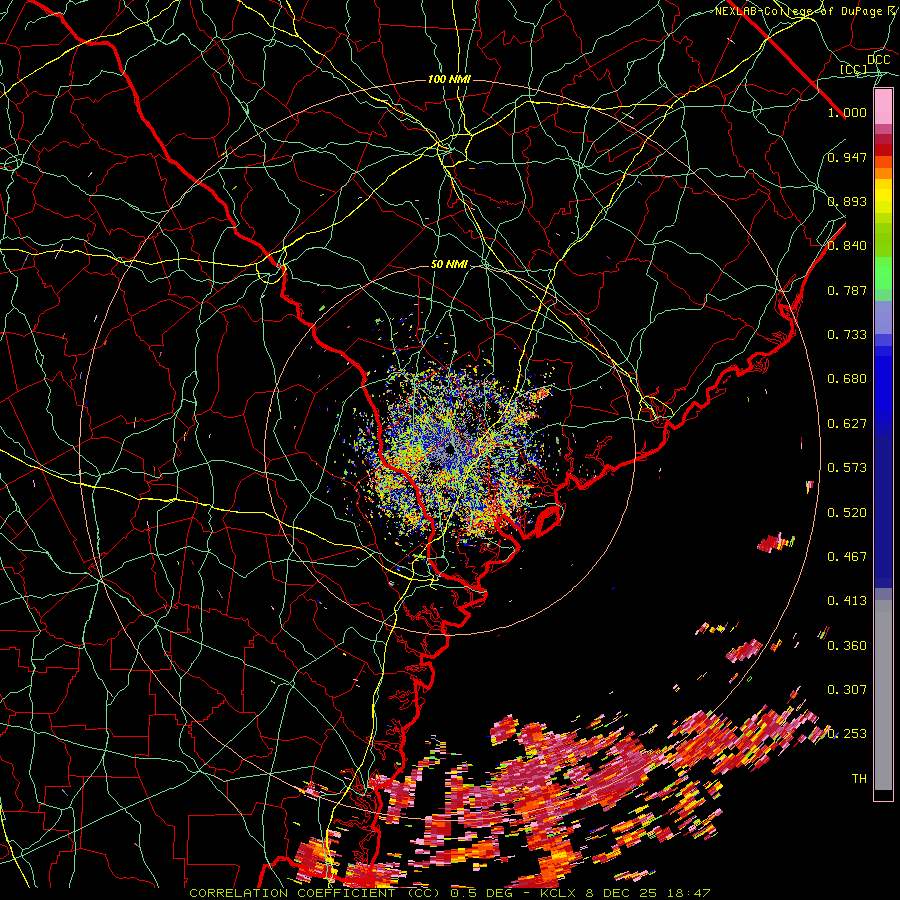Click the DCC product label
The image size is (900, 900).
click(x=878, y=60)
